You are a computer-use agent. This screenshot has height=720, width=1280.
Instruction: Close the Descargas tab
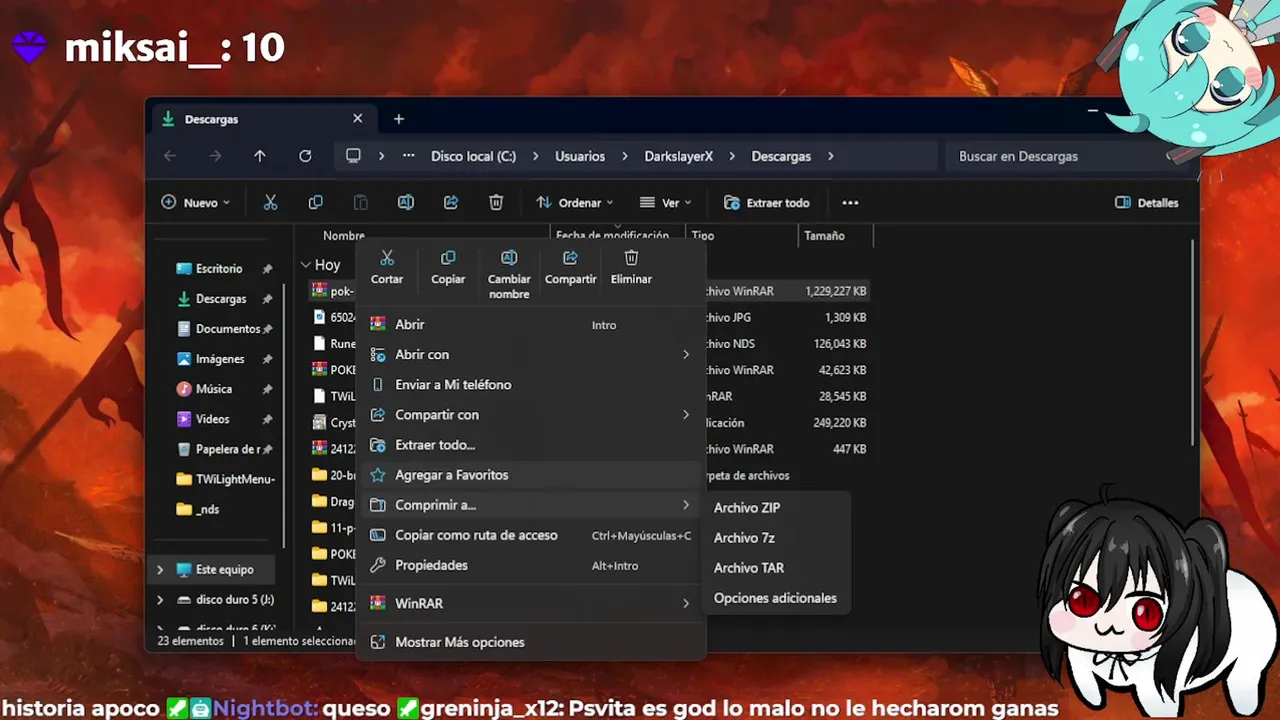(357, 119)
